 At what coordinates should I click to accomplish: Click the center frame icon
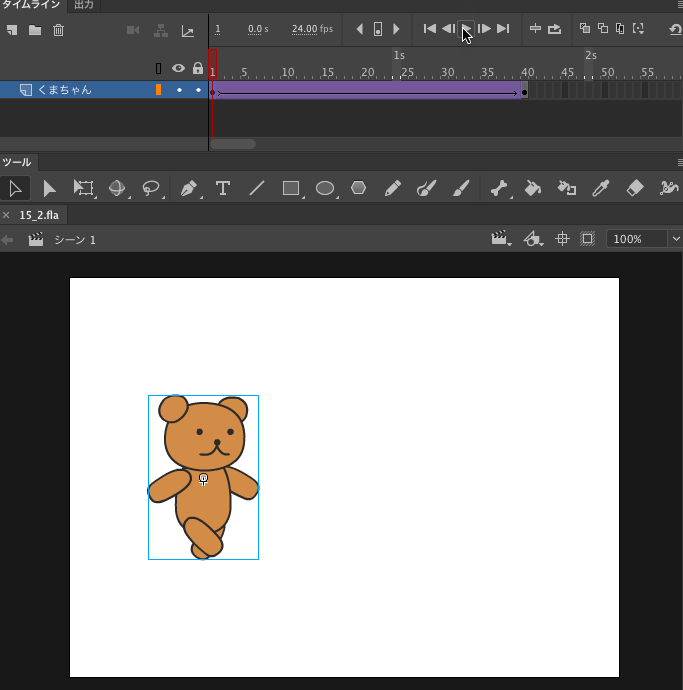point(535,29)
